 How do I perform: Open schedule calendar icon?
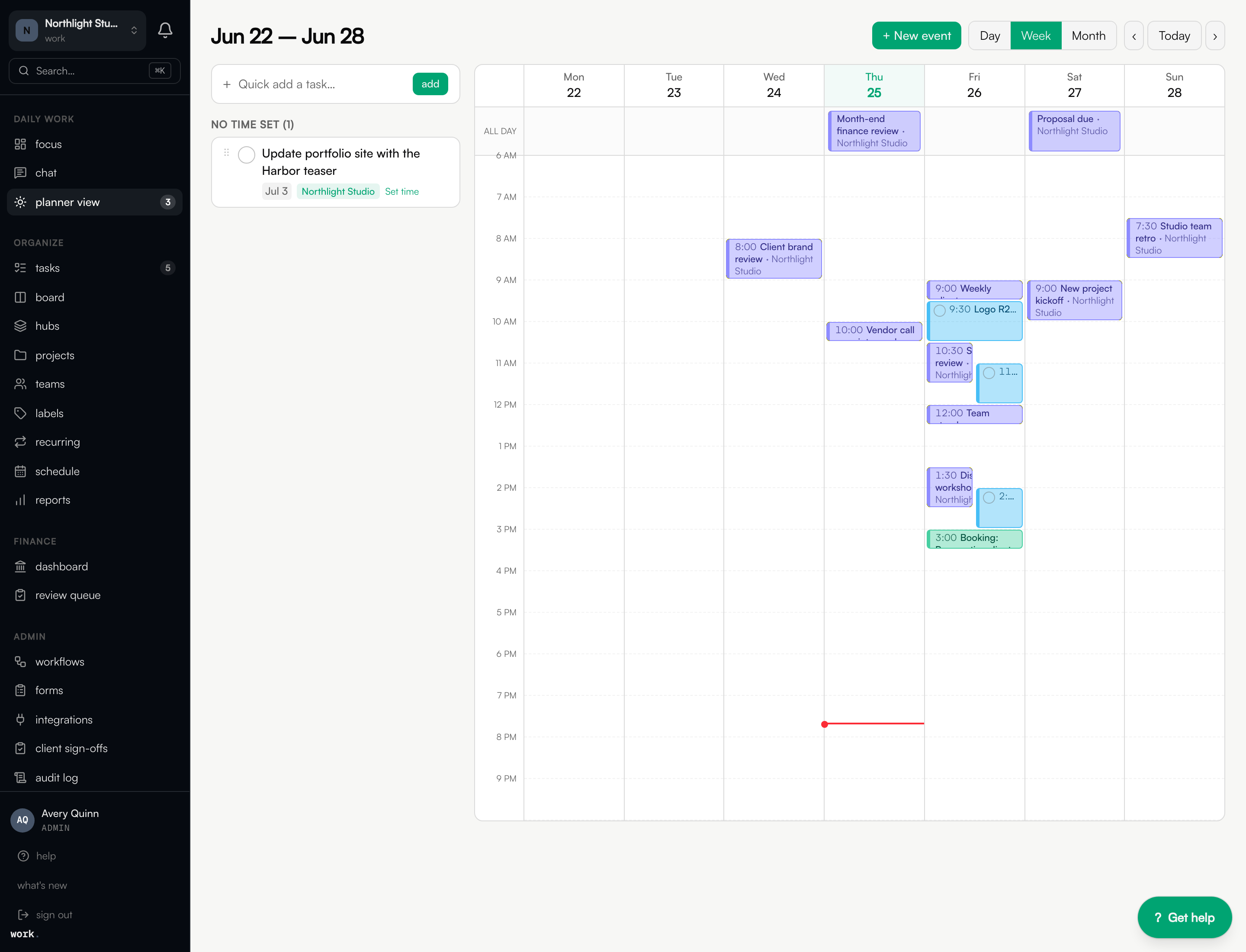click(x=20, y=472)
